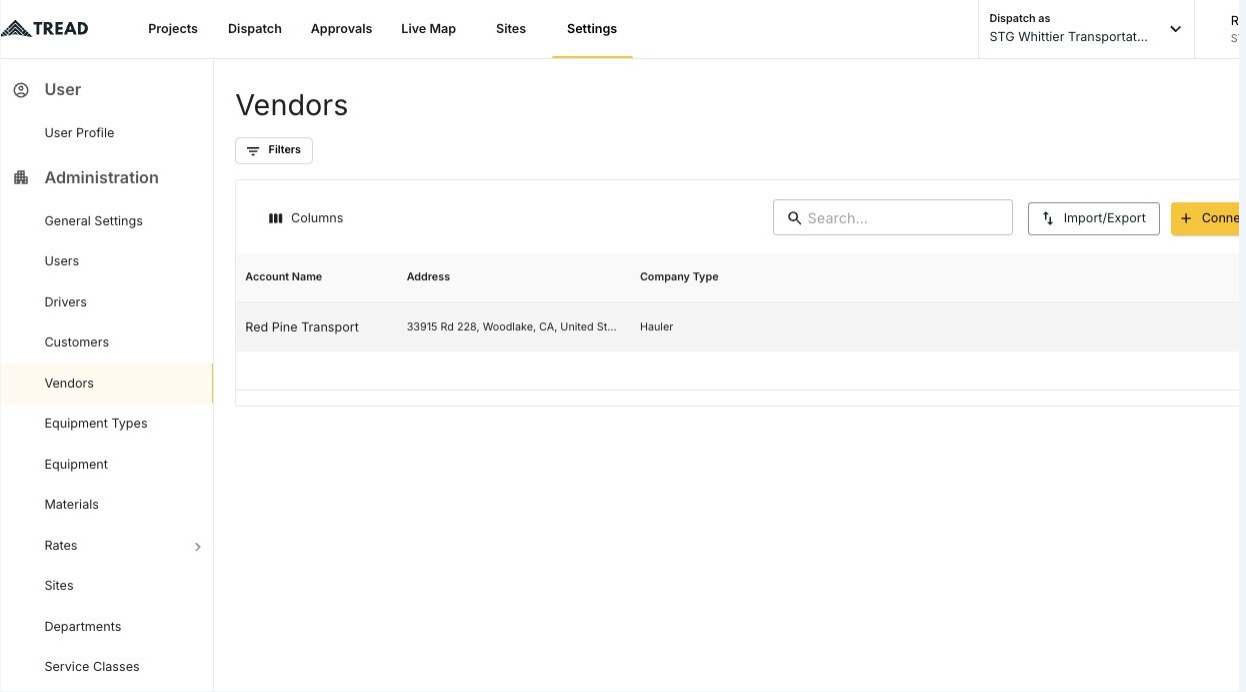Switch to the Live Map tab
The image size is (1246, 692).
pyautogui.click(x=428, y=29)
